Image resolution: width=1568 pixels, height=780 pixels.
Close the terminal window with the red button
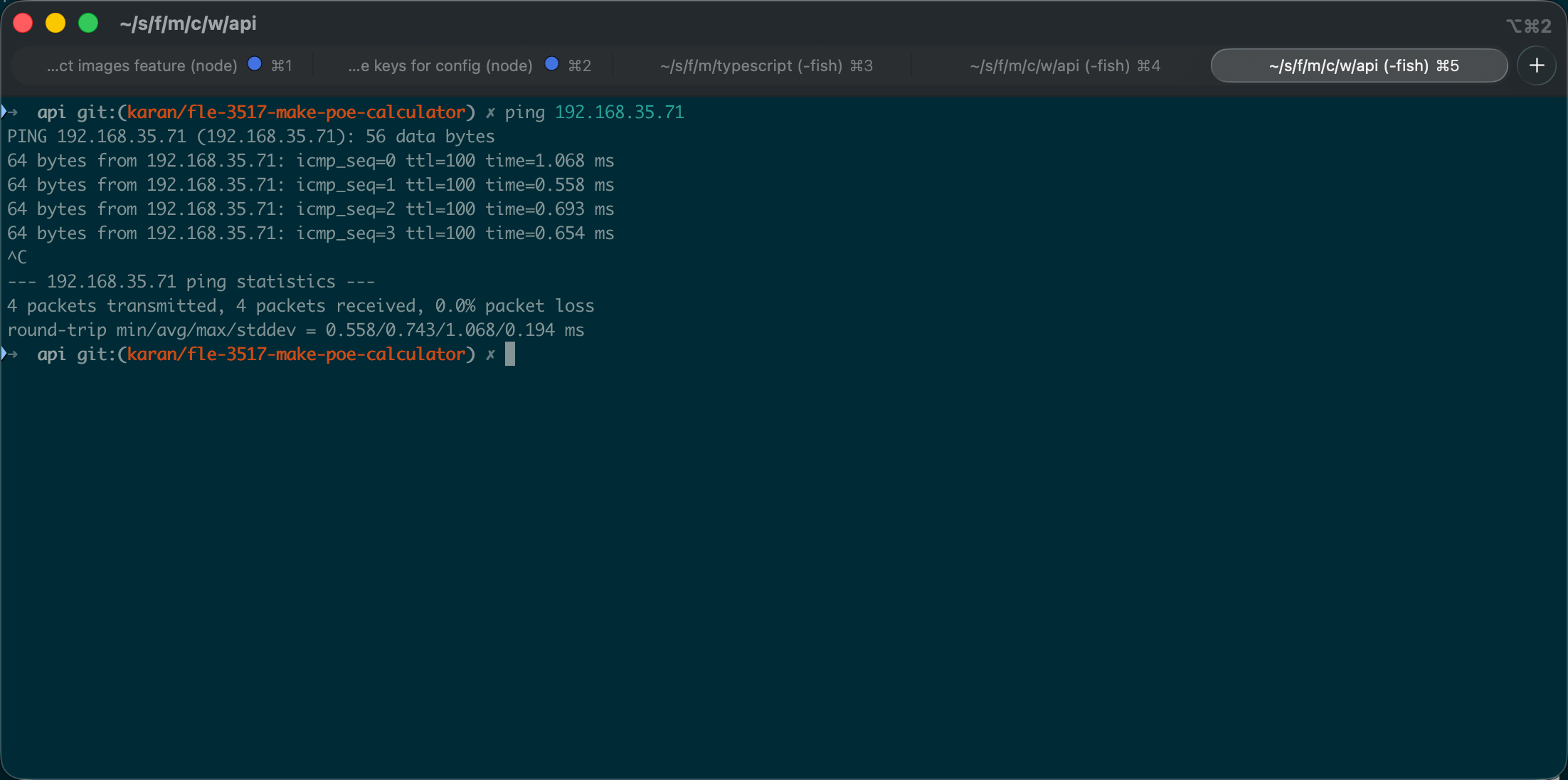[23, 23]
